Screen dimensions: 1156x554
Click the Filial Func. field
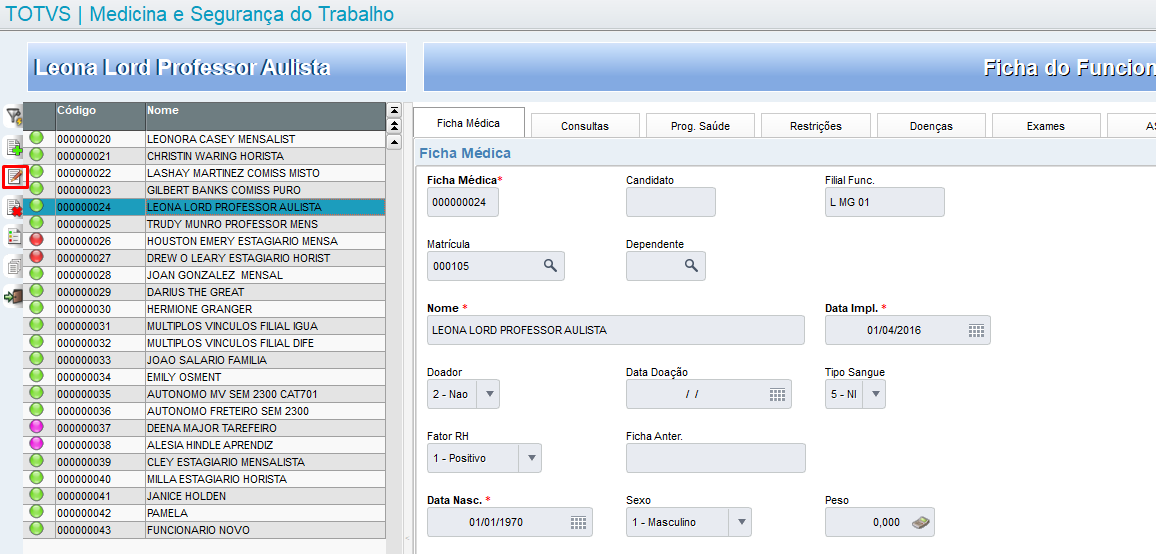pyautogui.click(x=885, y=202)
